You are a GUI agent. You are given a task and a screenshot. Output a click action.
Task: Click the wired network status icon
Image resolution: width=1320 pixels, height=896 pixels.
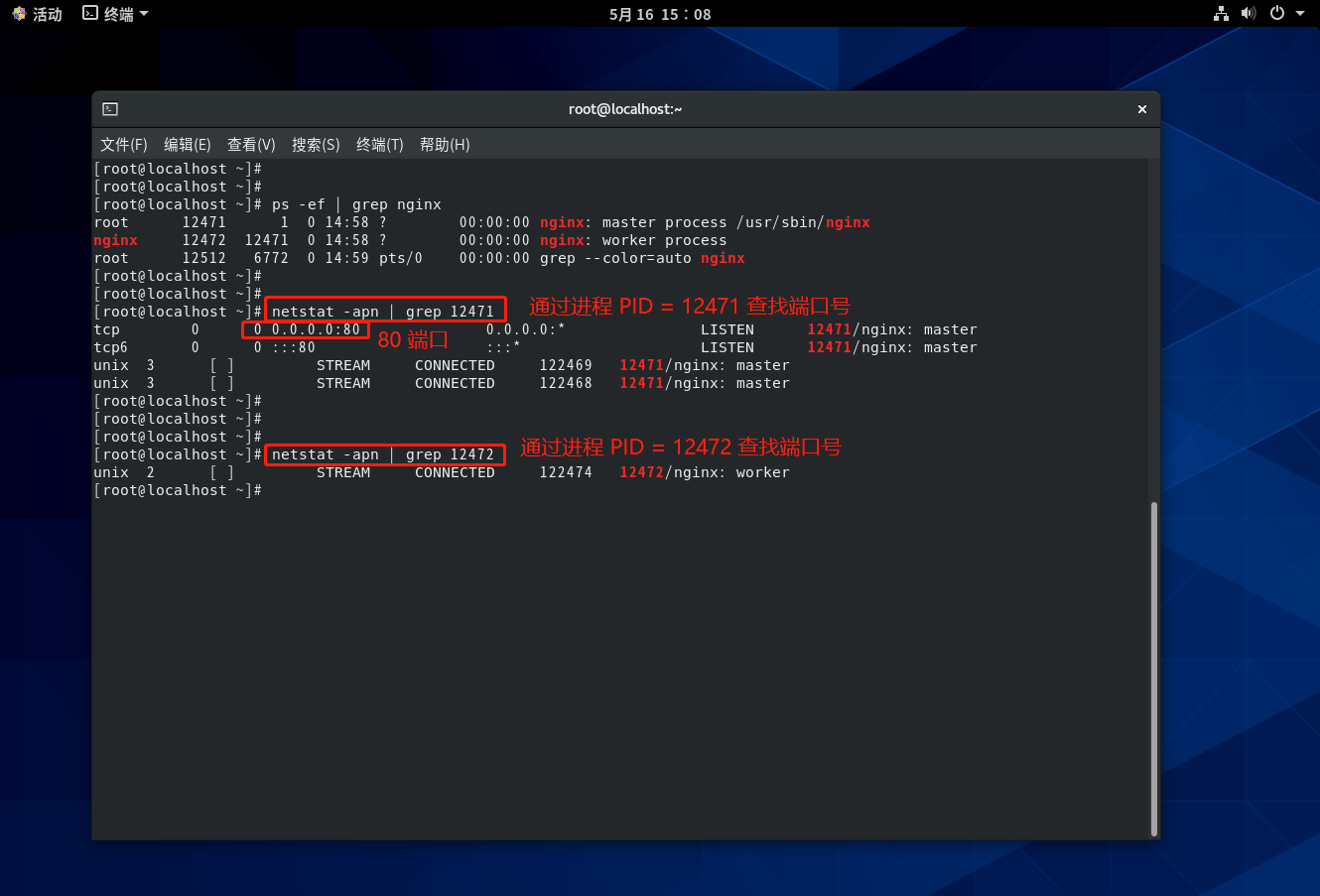(x=1221, y=14)
